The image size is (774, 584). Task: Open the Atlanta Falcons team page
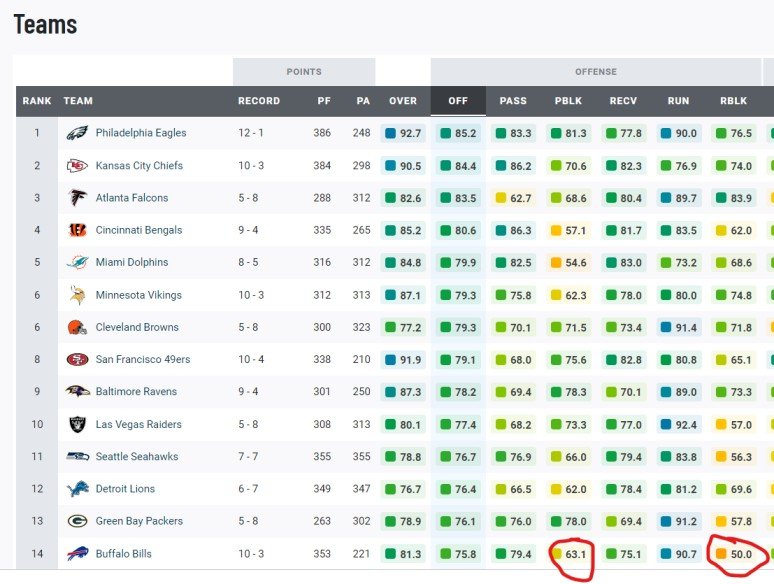pos(132,197)
